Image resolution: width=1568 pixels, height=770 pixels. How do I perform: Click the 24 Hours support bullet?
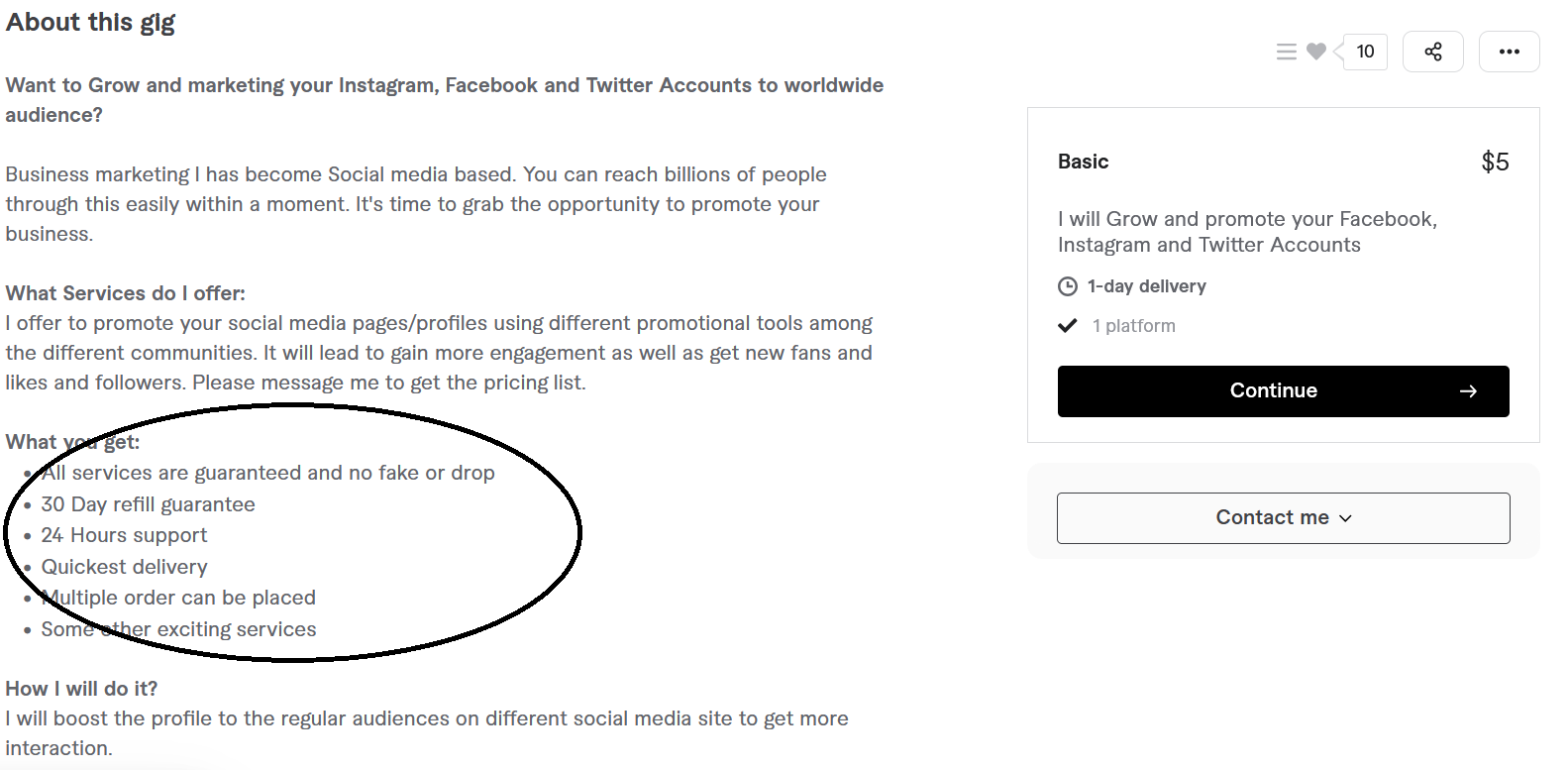(124, 535)
